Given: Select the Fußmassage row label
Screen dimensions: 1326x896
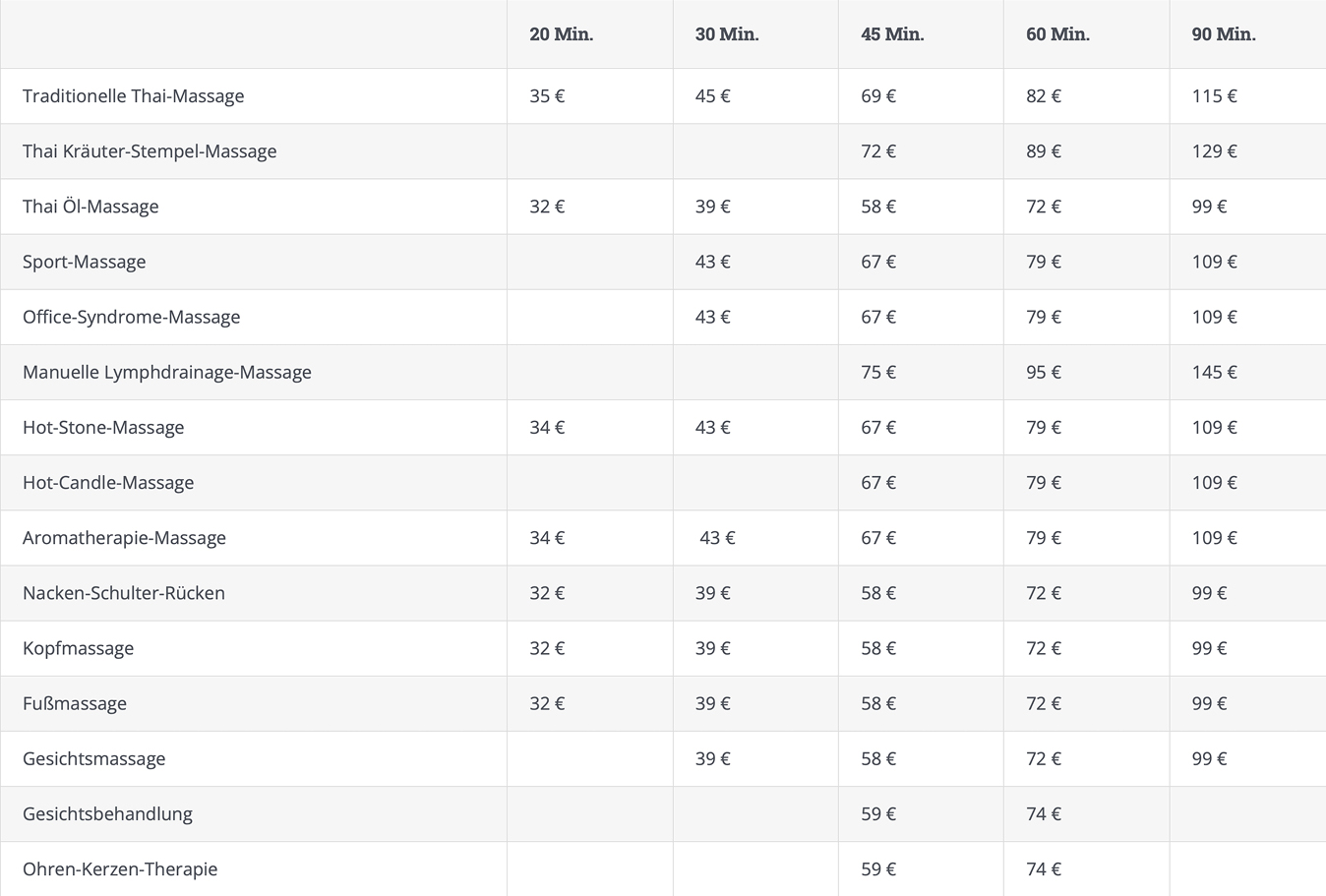Looking at the screenshot, I should [x=75, y=703].
